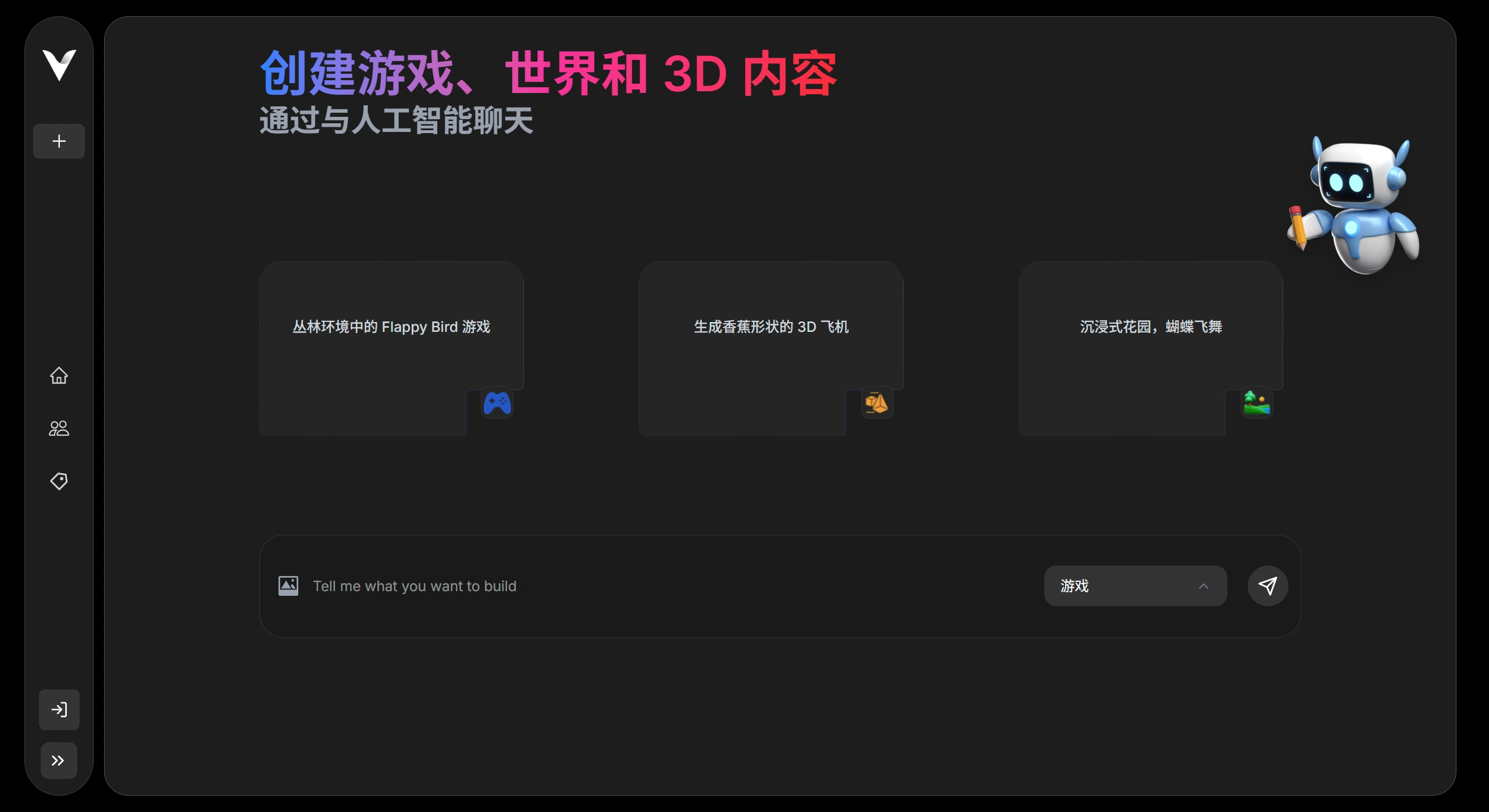
Task: Click the tag icon in the sidebar
Action: (59, 481)
